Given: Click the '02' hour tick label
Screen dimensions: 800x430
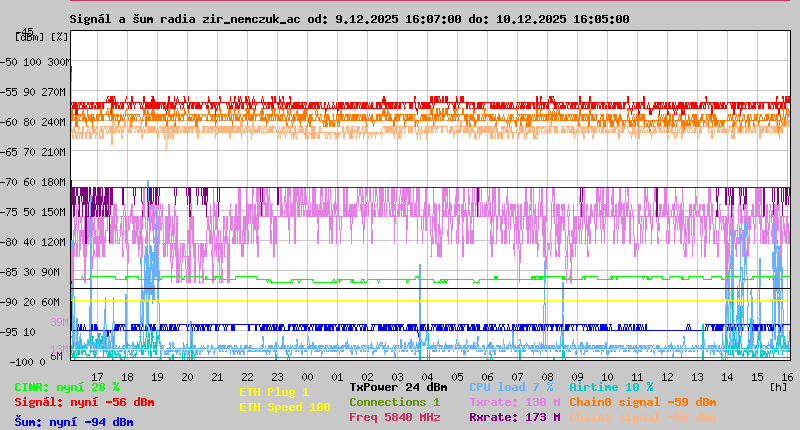Looking at the screenshot, I should pyautogui.click(x=367, y=377).
